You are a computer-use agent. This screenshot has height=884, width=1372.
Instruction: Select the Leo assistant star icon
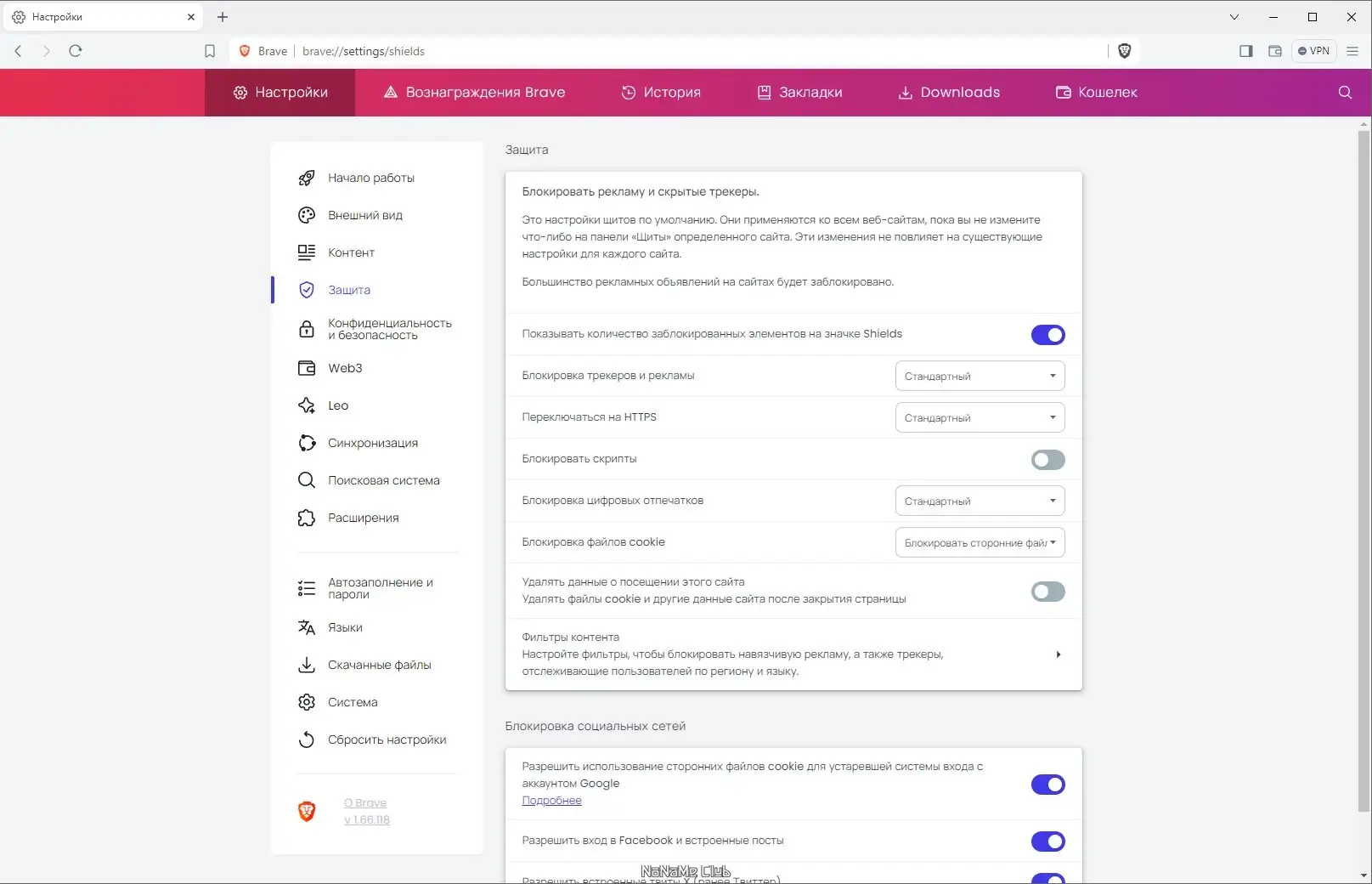(x=307, y=405)
